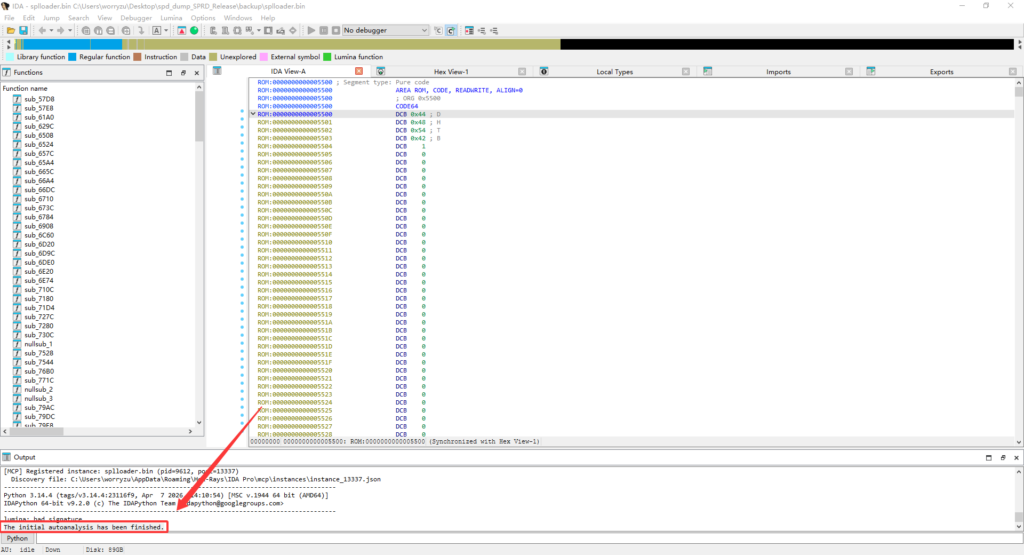The width and height of the screenshot is (1024, 555).
Task: Click the Python command input field
Action: tap(529, 539)
